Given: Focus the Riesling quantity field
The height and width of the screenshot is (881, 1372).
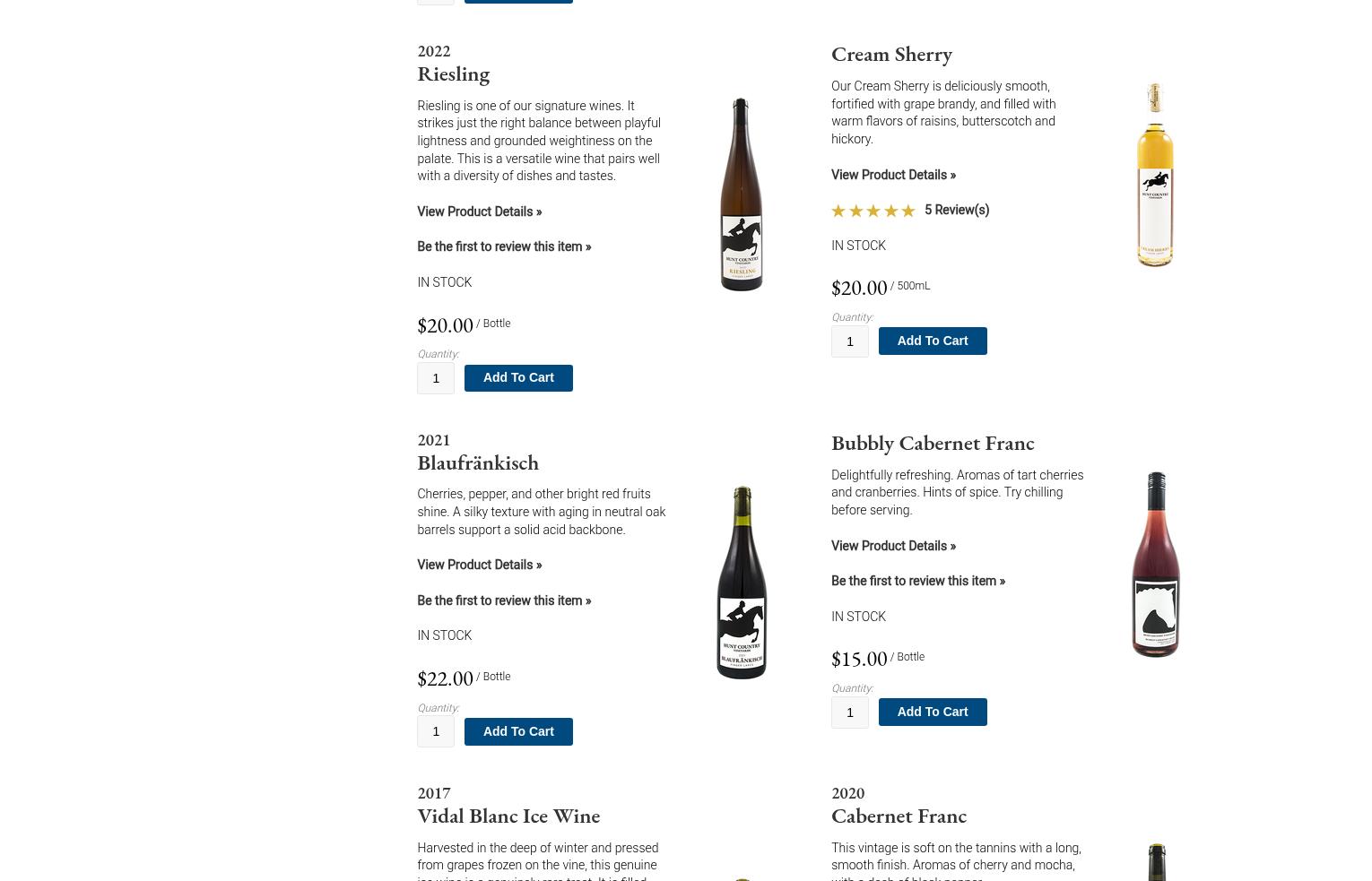Looking at the screenshot, I should click(436, 378).
